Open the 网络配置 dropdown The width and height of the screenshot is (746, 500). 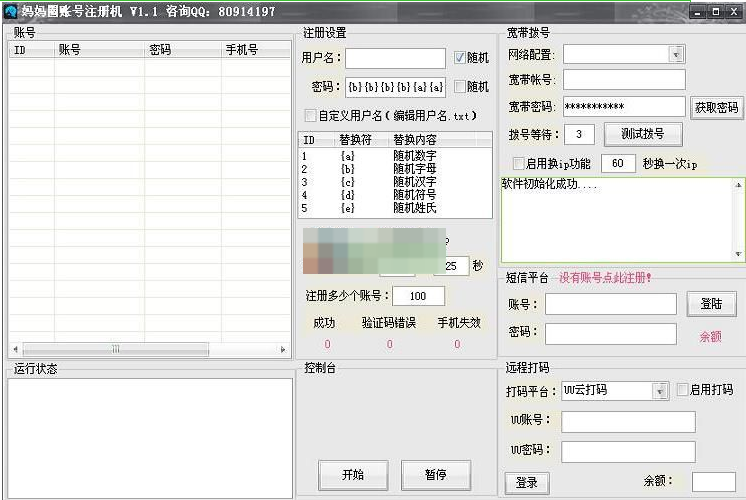click(677, 54)
